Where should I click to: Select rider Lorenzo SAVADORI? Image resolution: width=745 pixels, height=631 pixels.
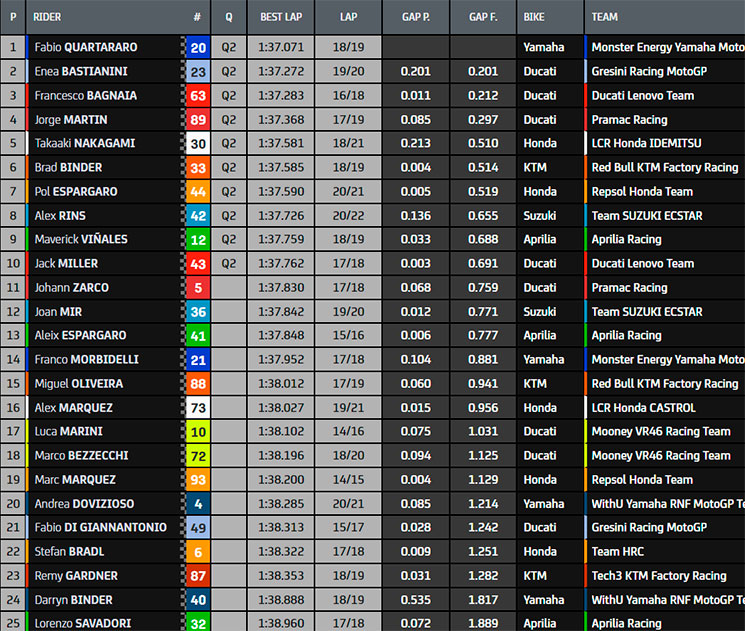tap(83, 623)
